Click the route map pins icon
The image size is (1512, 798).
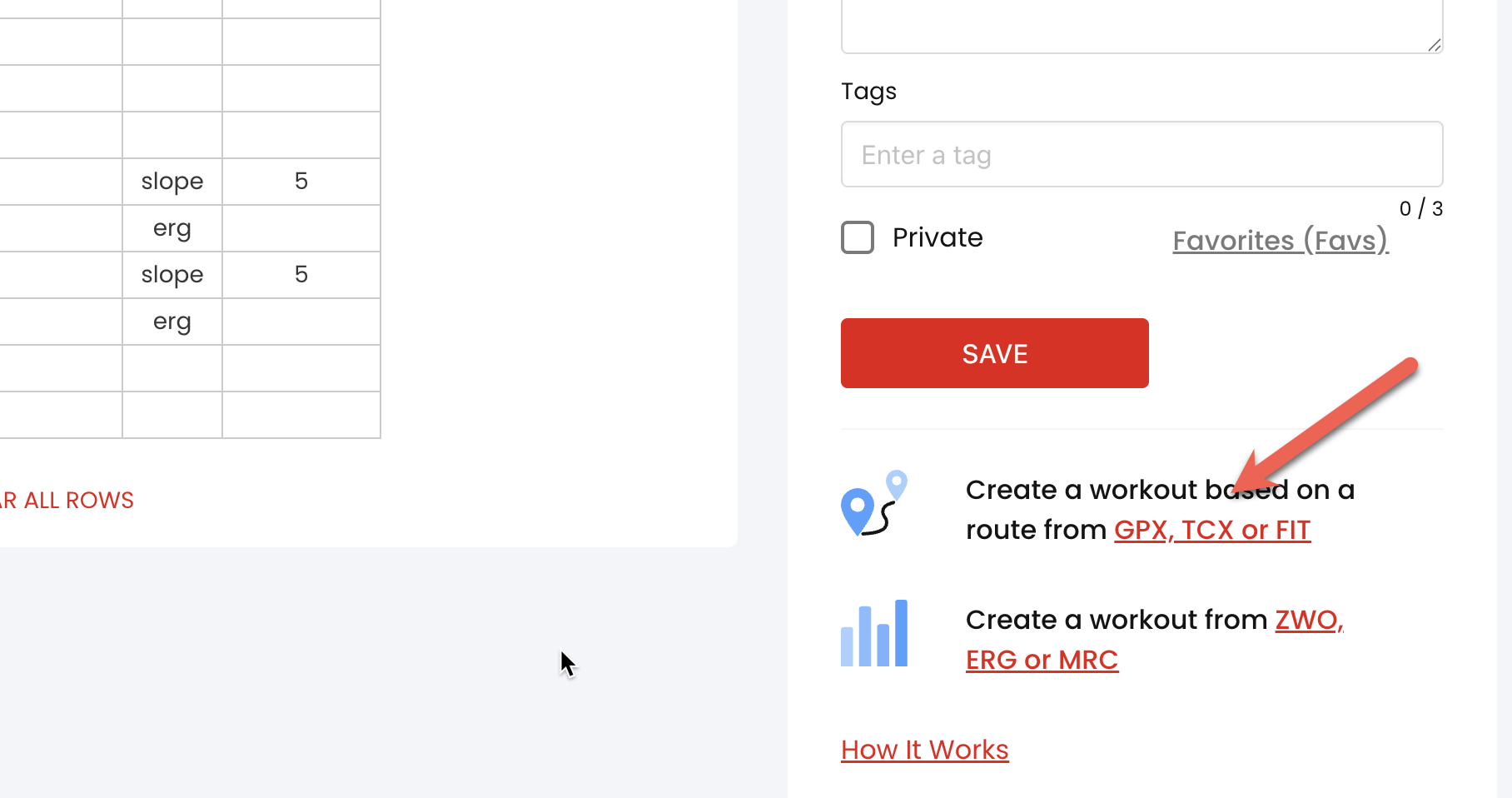(873, 503)
